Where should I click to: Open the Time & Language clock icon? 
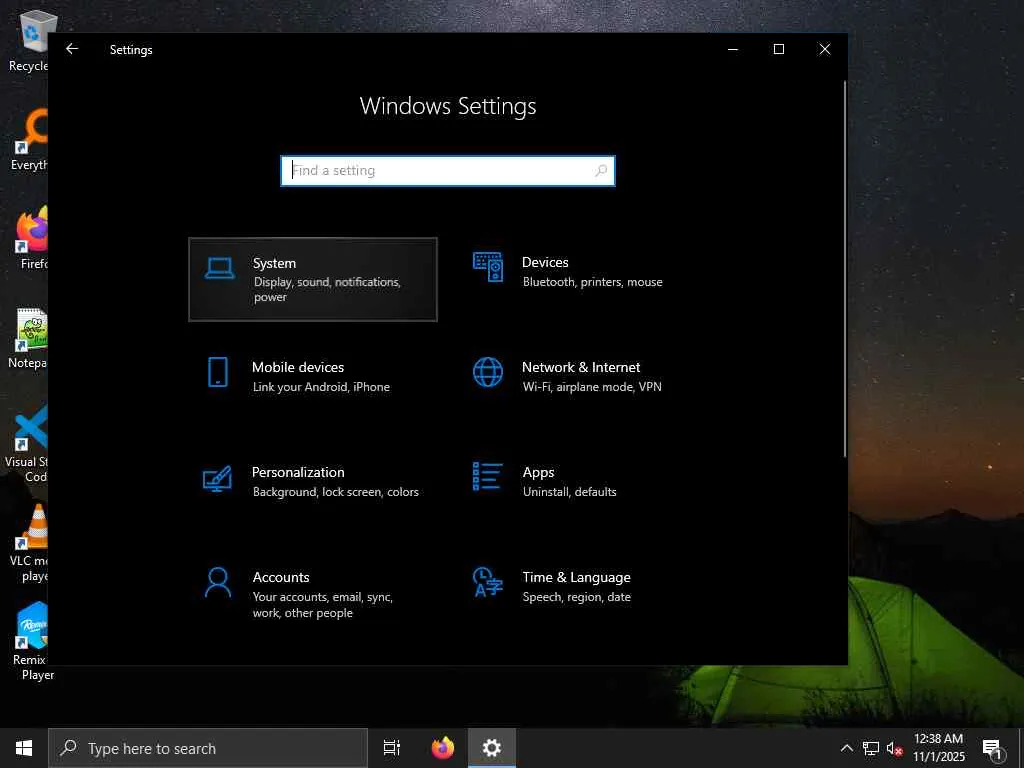(x=488, y=582)
